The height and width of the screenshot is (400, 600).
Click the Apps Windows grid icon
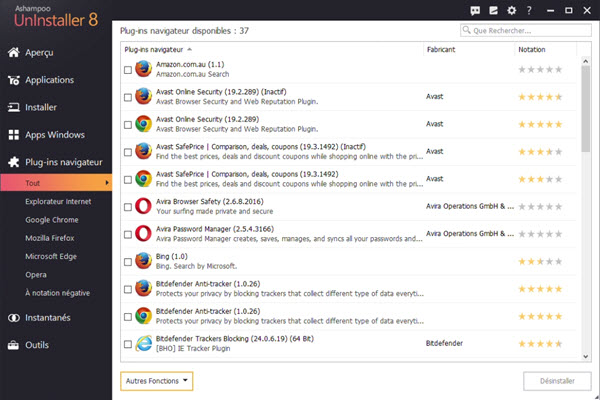14,135
